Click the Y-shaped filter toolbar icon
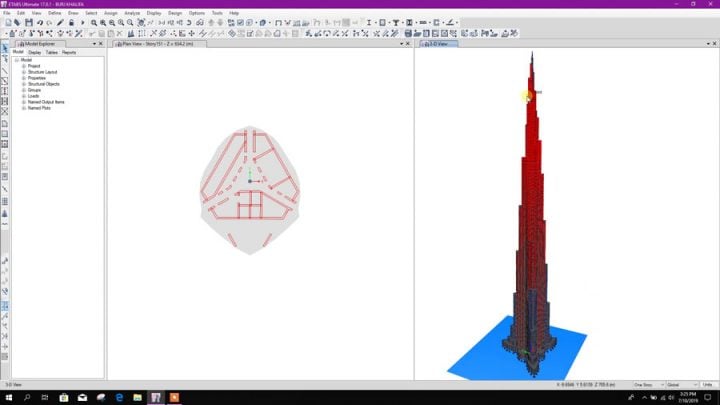Screen dimensions: 720x405 click(396, 22)
